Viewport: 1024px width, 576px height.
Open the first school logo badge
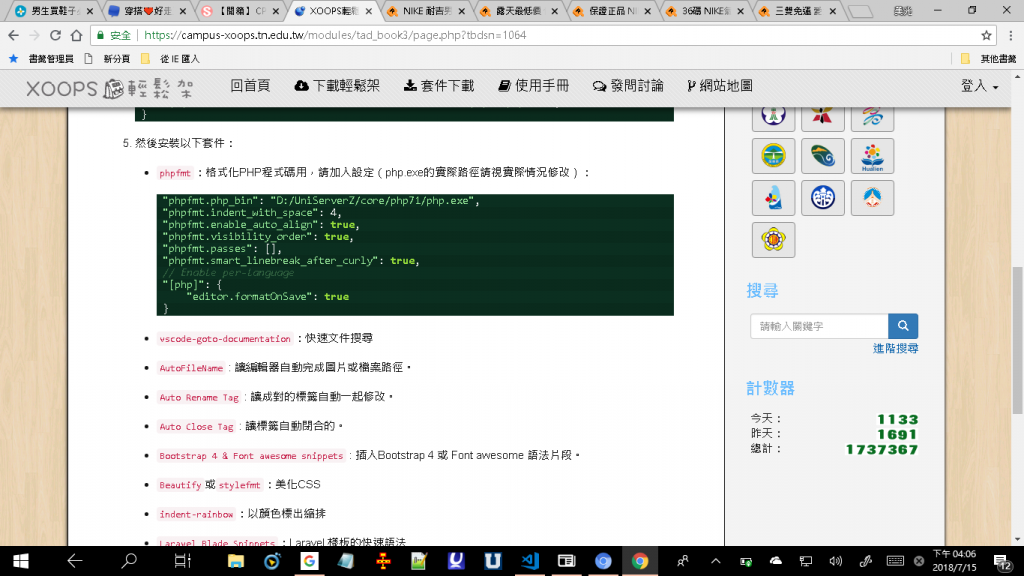pyautogui.click(x=773, y=117)
